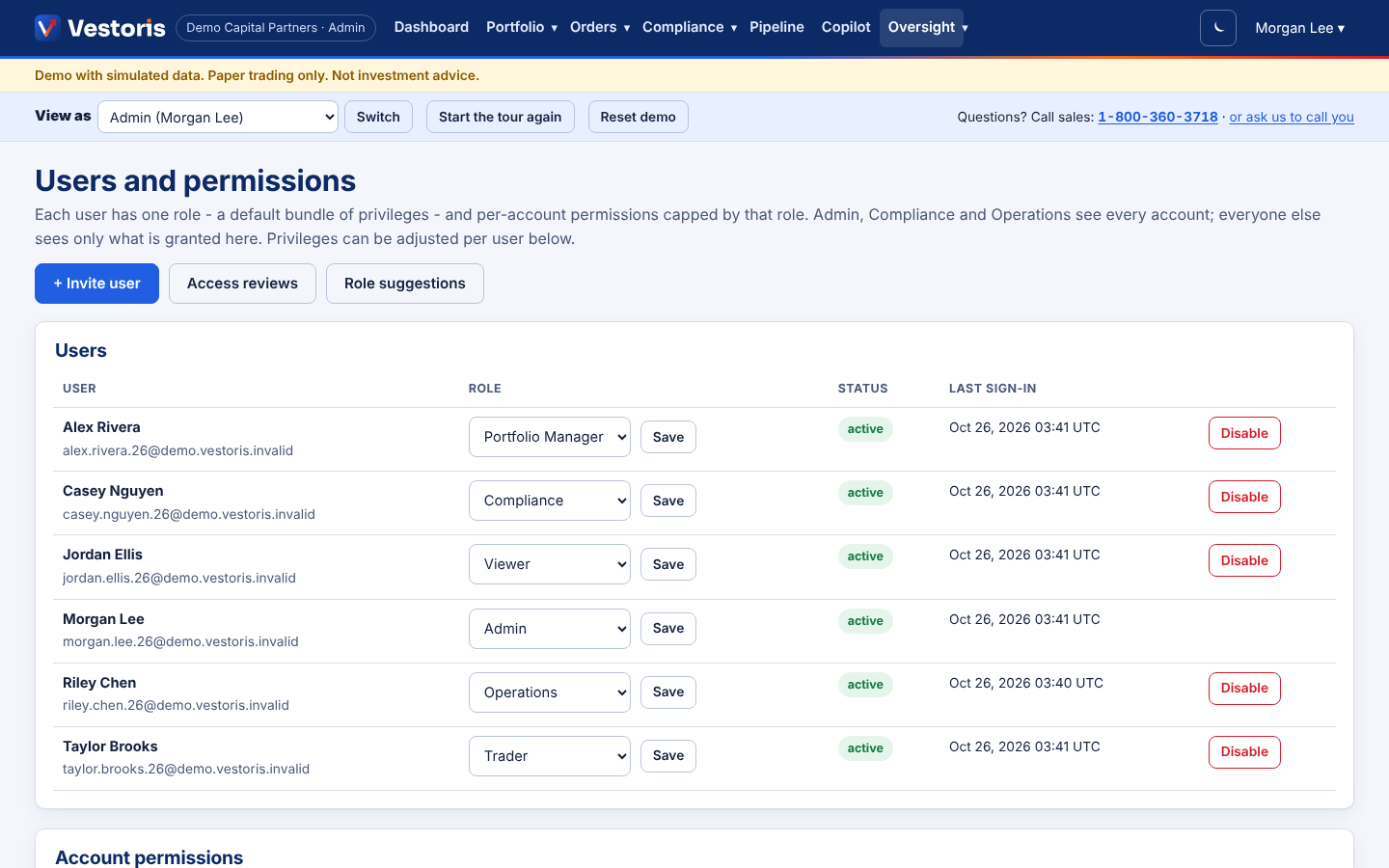Screen dimensions: 1389x868
Task: Save Riley Chen's role
Action: click(x=668, y=692)
